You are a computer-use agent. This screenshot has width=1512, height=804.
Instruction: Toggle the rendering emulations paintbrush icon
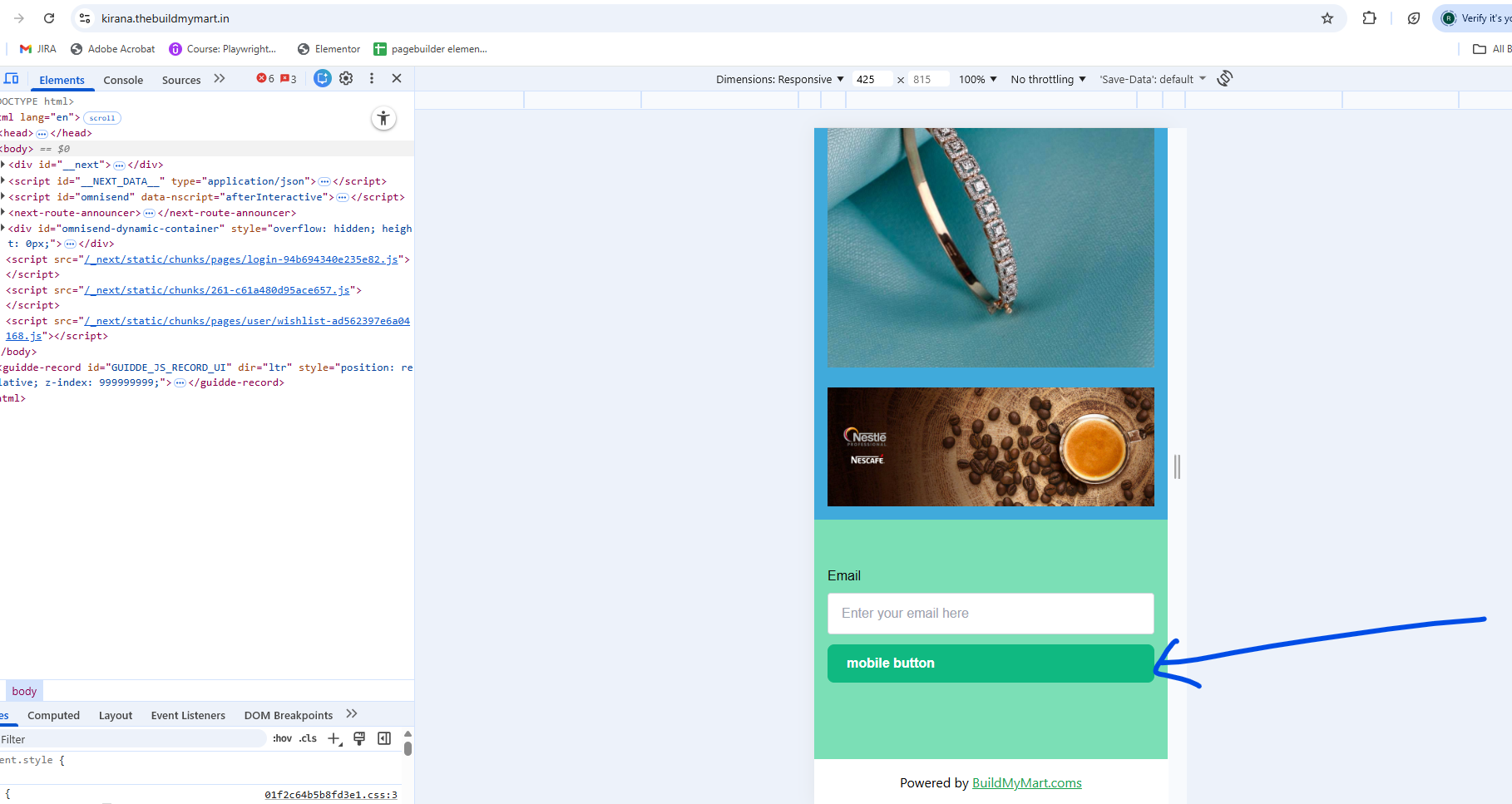tap(359, 738)
